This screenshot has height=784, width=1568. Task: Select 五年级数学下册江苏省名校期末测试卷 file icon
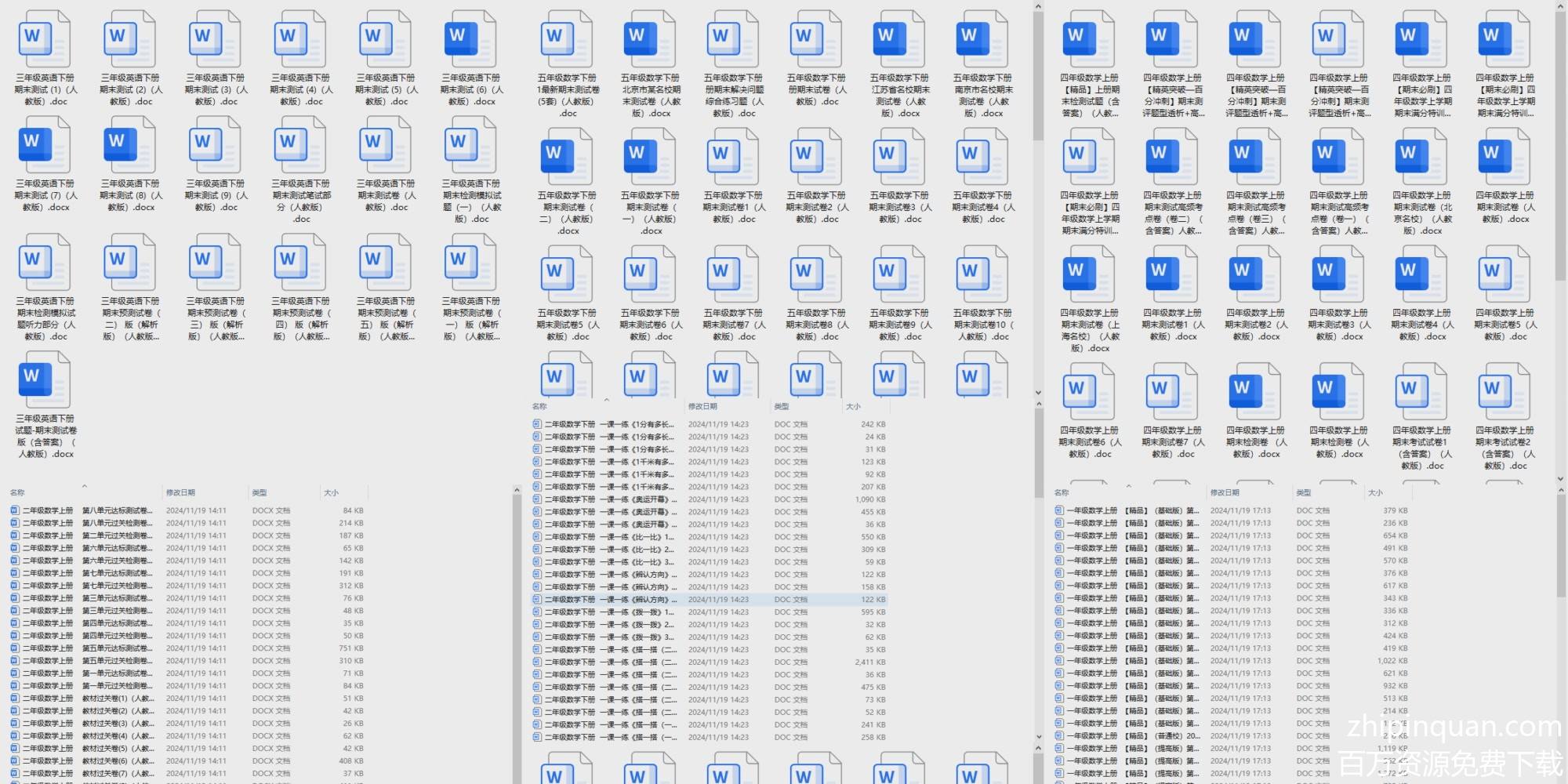tap(899, 39)
